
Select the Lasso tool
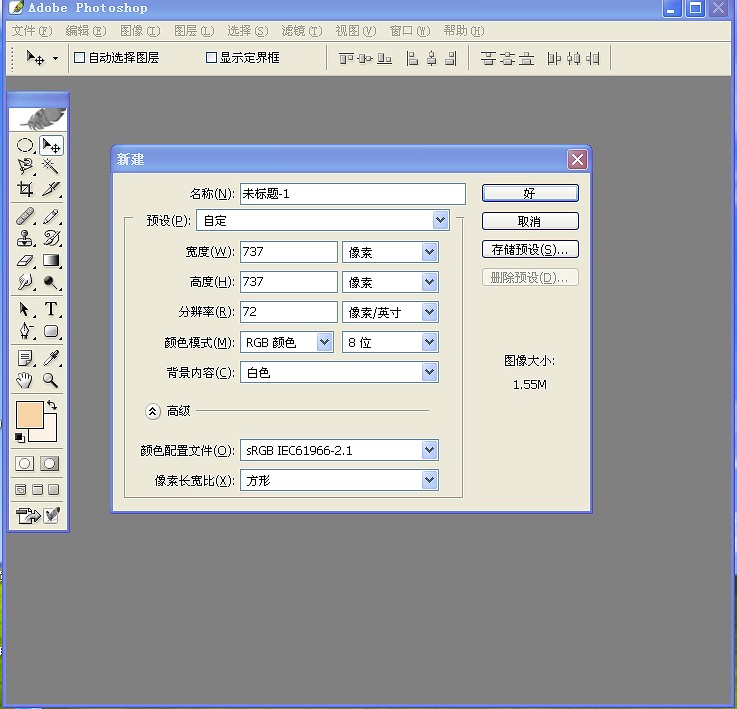tap(25, 166)
